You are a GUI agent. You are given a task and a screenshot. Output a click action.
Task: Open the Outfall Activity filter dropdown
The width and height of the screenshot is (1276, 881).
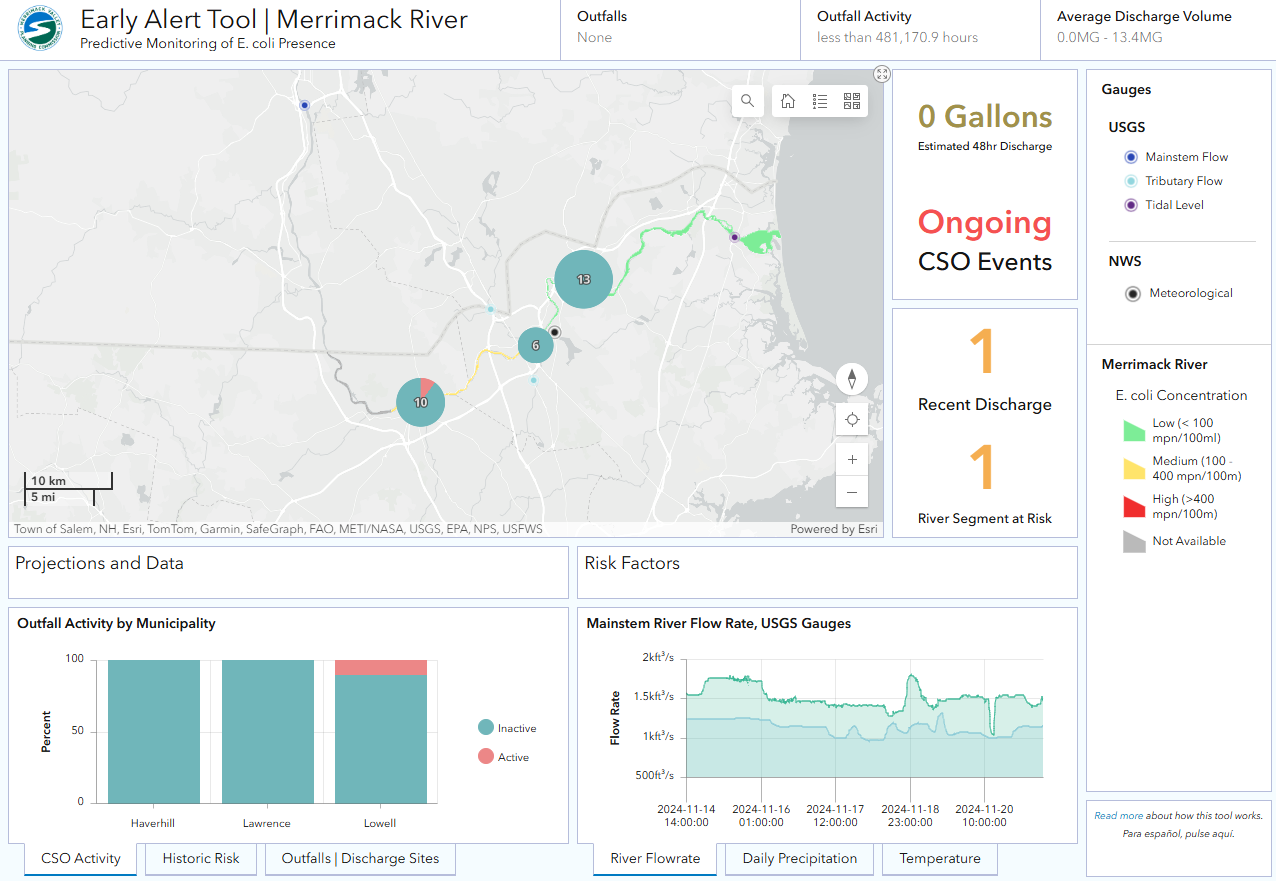920,29
